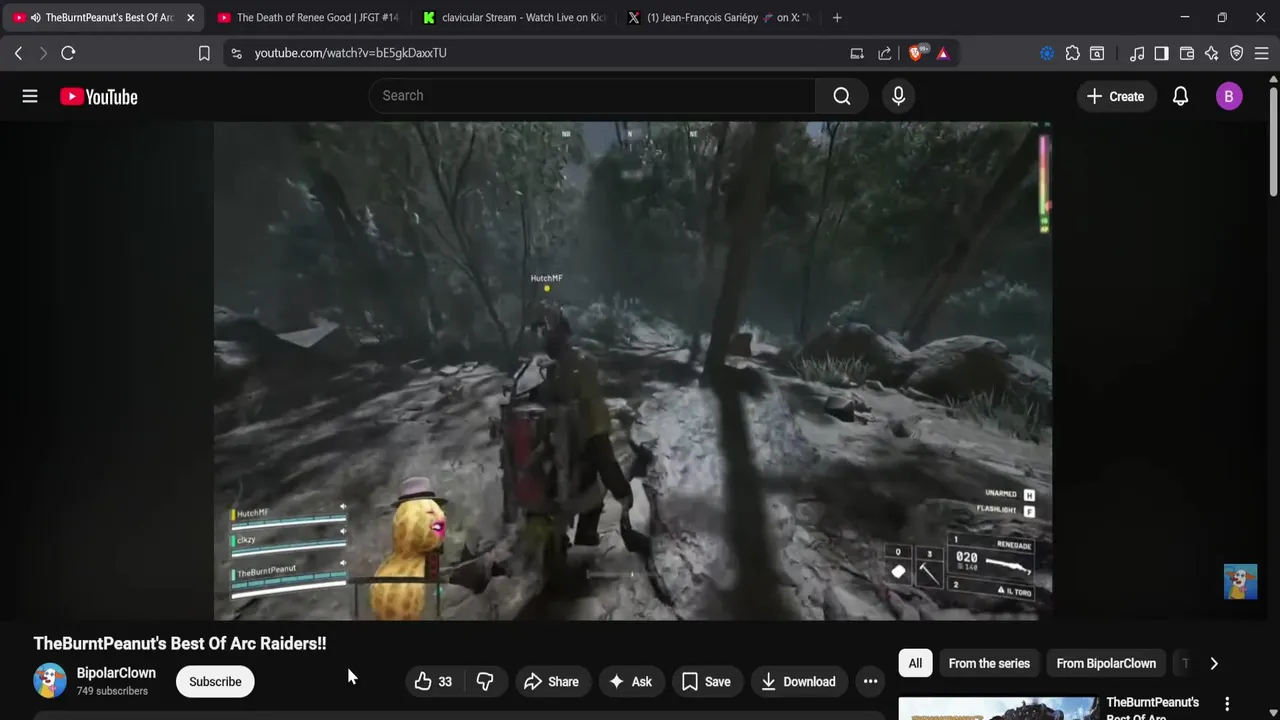Screen dimensions: 1280x720
Task: Open the browser main menu
Action: coord(1262,53)
